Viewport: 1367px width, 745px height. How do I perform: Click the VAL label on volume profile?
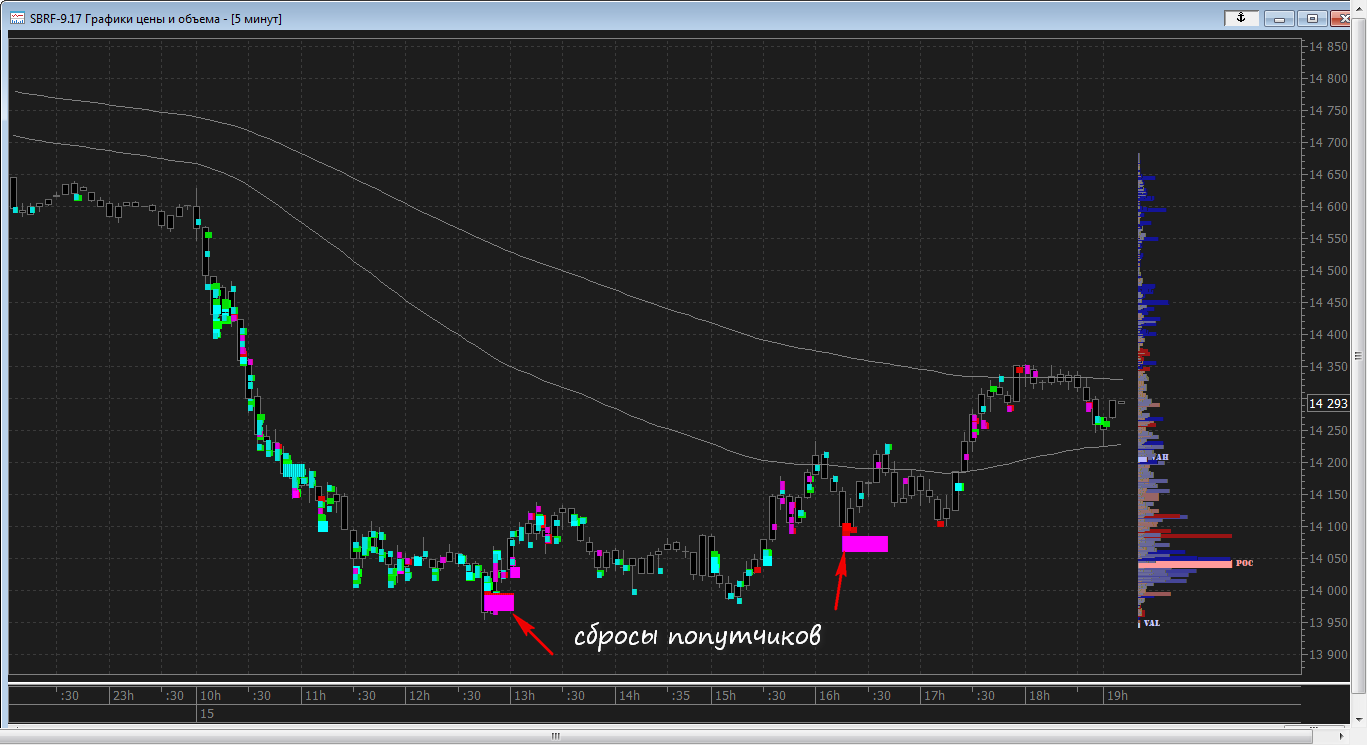(x=1152, y=623)
